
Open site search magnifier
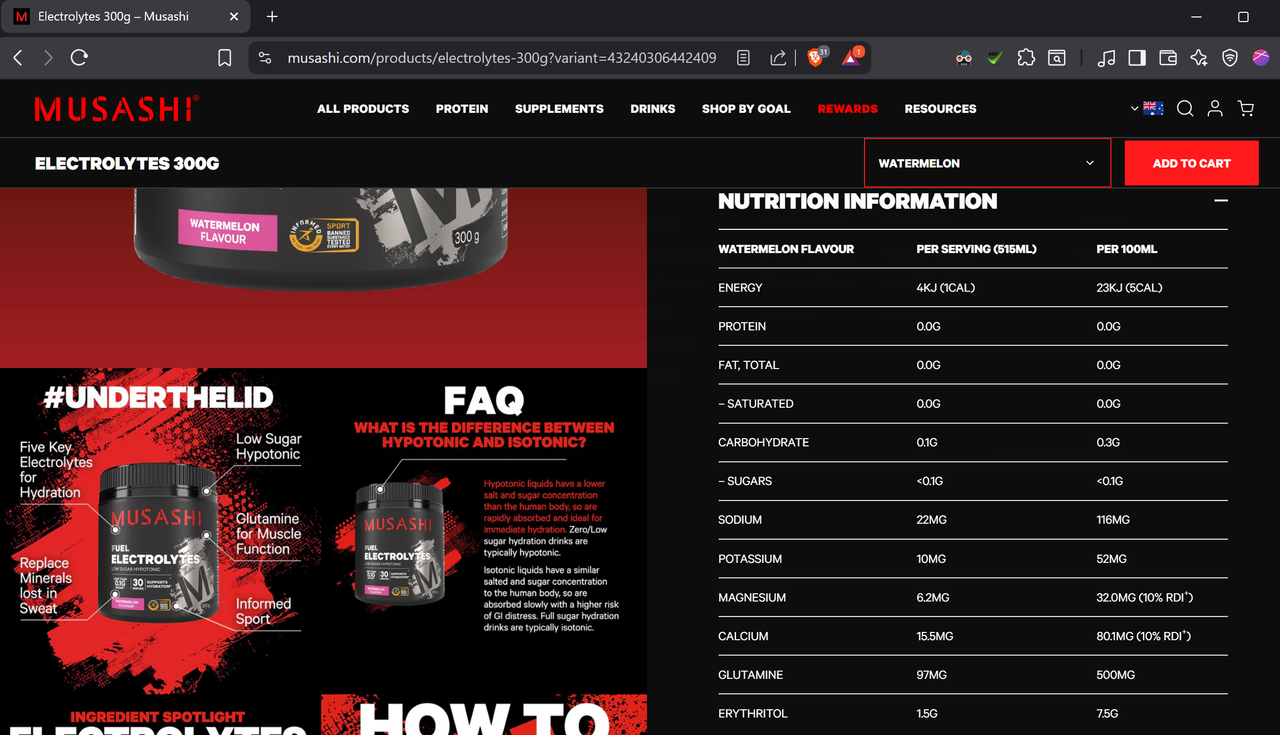pos(1185,108)
